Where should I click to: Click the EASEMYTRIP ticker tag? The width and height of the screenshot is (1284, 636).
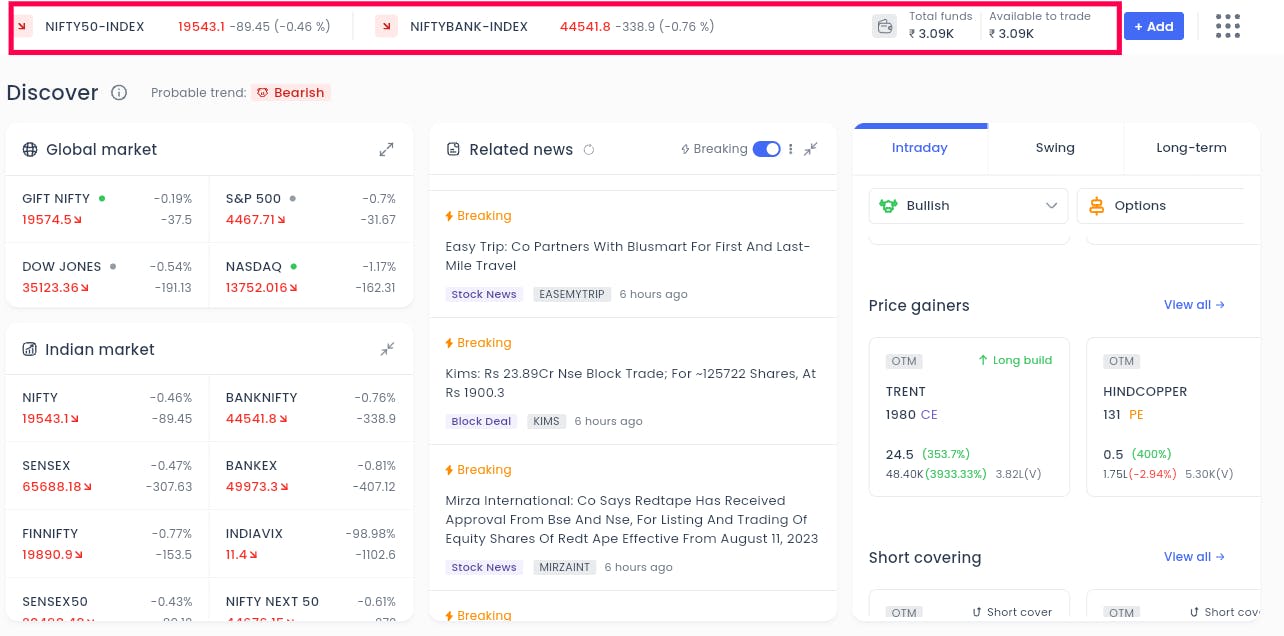pos(571,294)
